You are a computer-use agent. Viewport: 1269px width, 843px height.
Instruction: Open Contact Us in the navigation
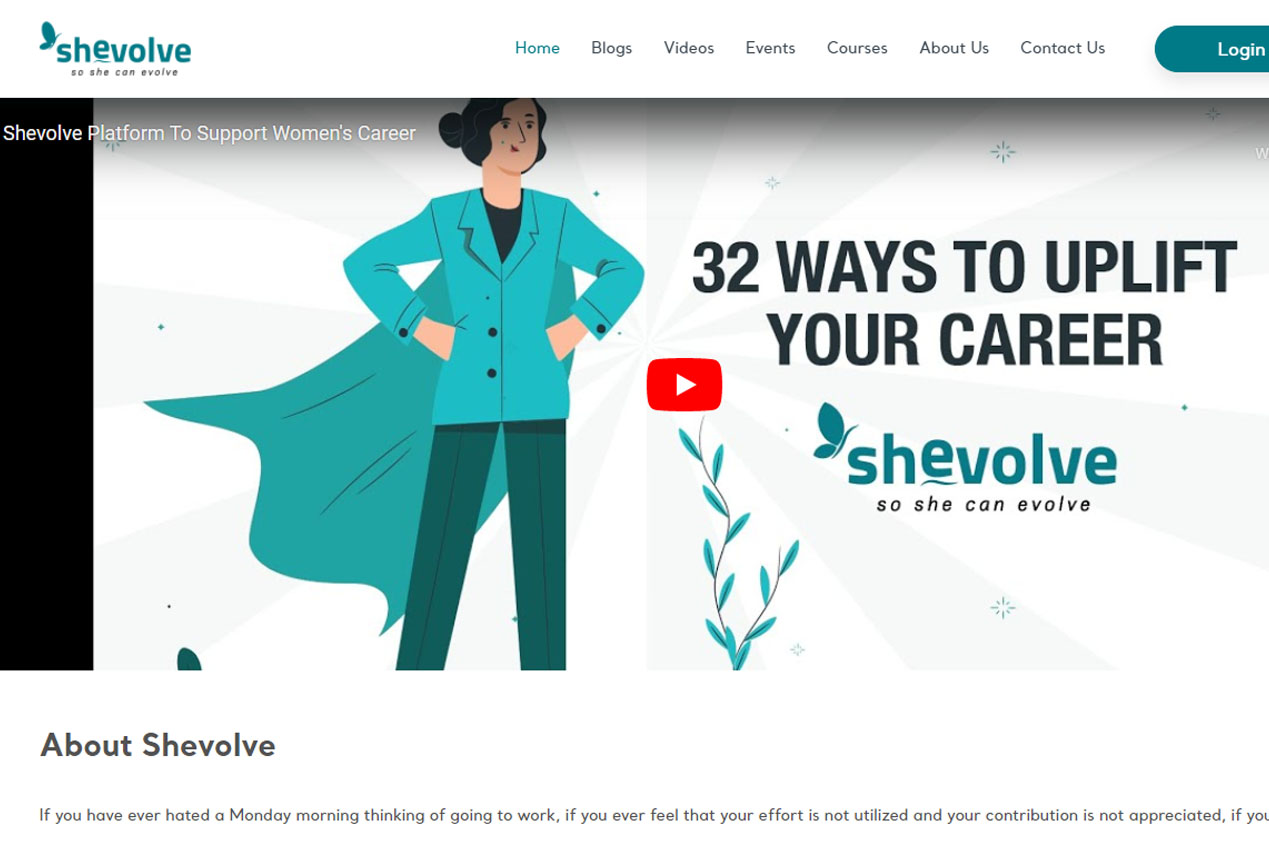1062,48
